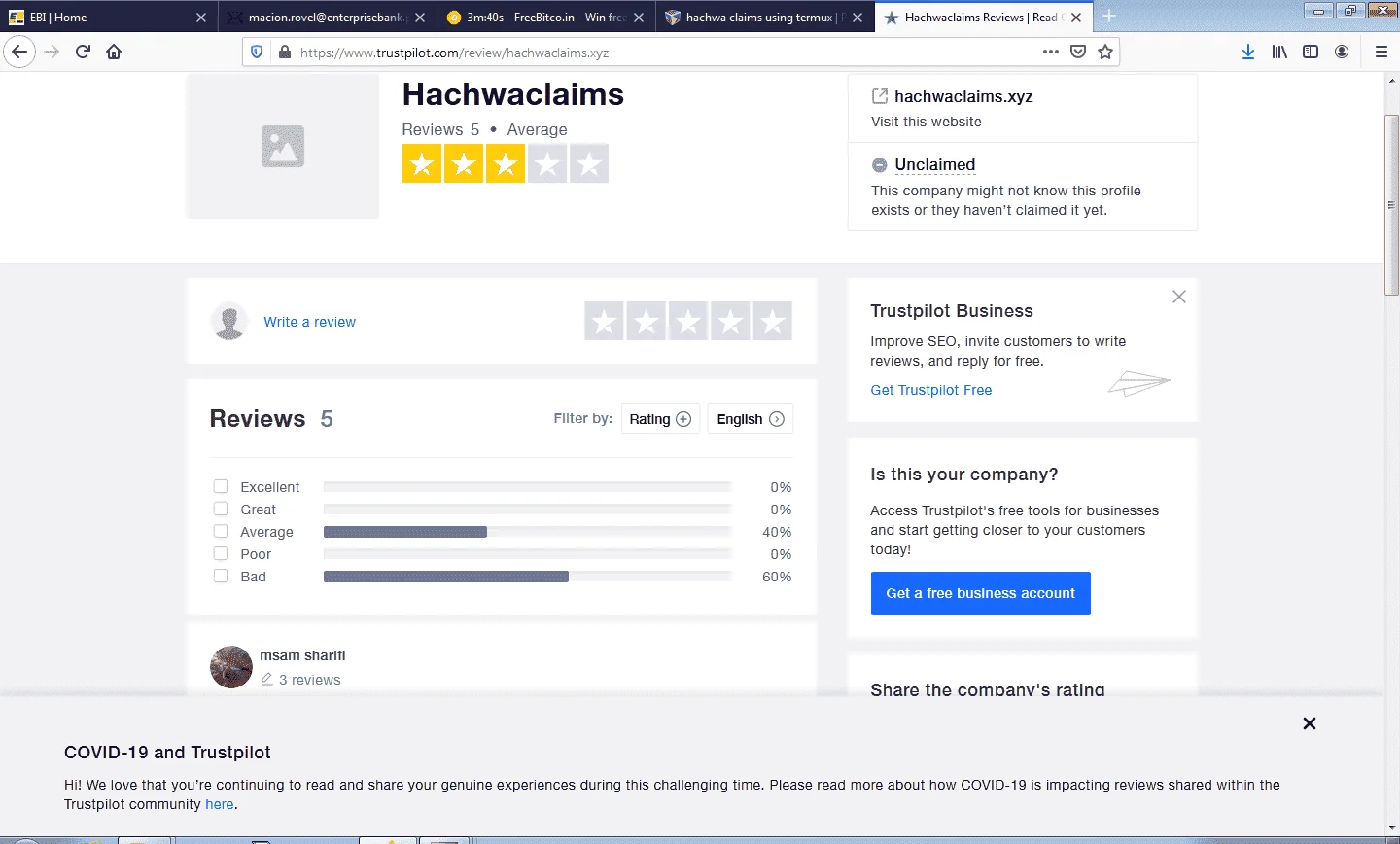Rate five stars in the review box
Image resolution: width=1400 pixels, height=844 pixels.
pyautogui.click(x=772, y=321)
